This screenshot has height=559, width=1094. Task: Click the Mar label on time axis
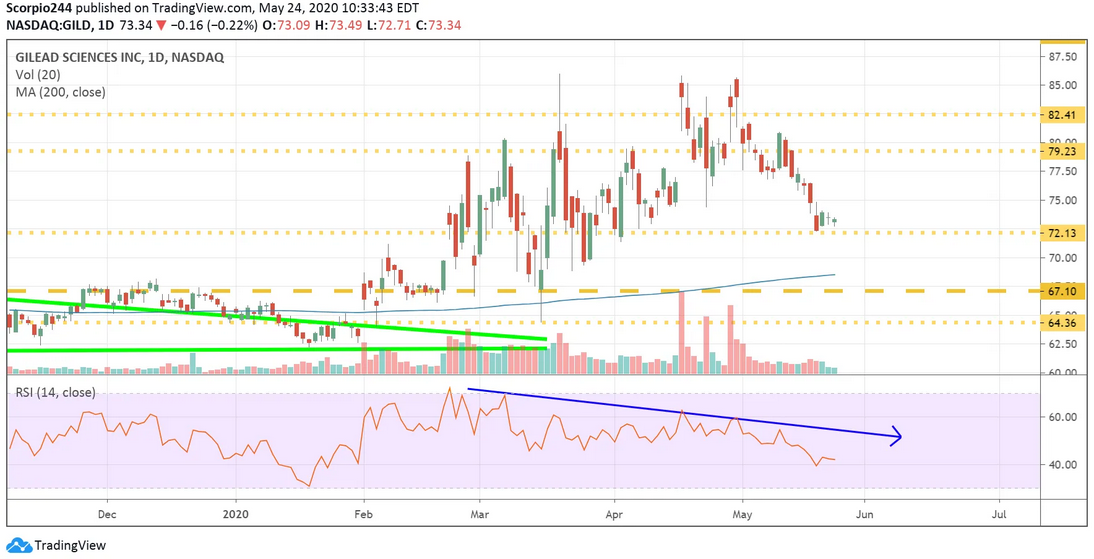click(x=480, y=513)
